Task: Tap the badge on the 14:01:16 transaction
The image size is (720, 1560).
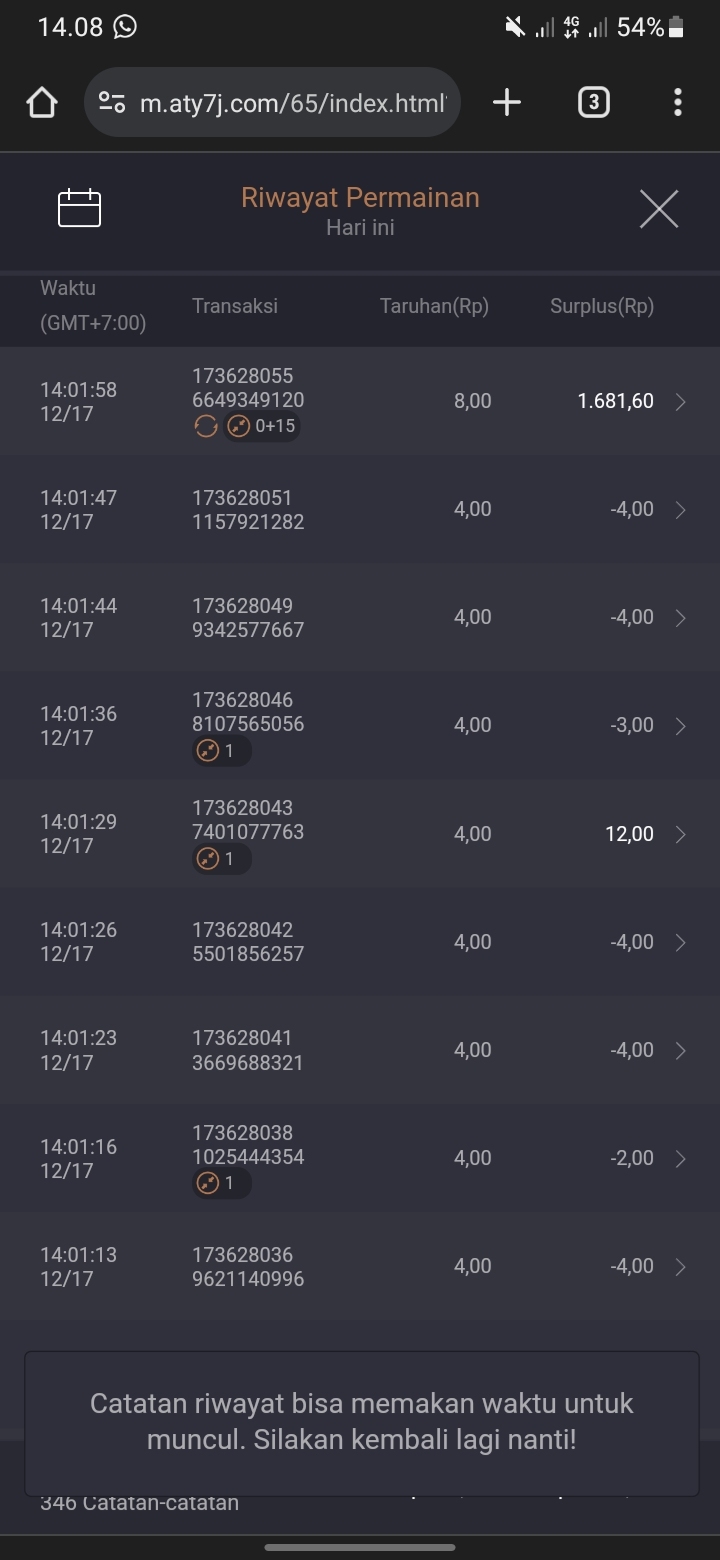Action: pyautogui.click(x=221, y=1184)
